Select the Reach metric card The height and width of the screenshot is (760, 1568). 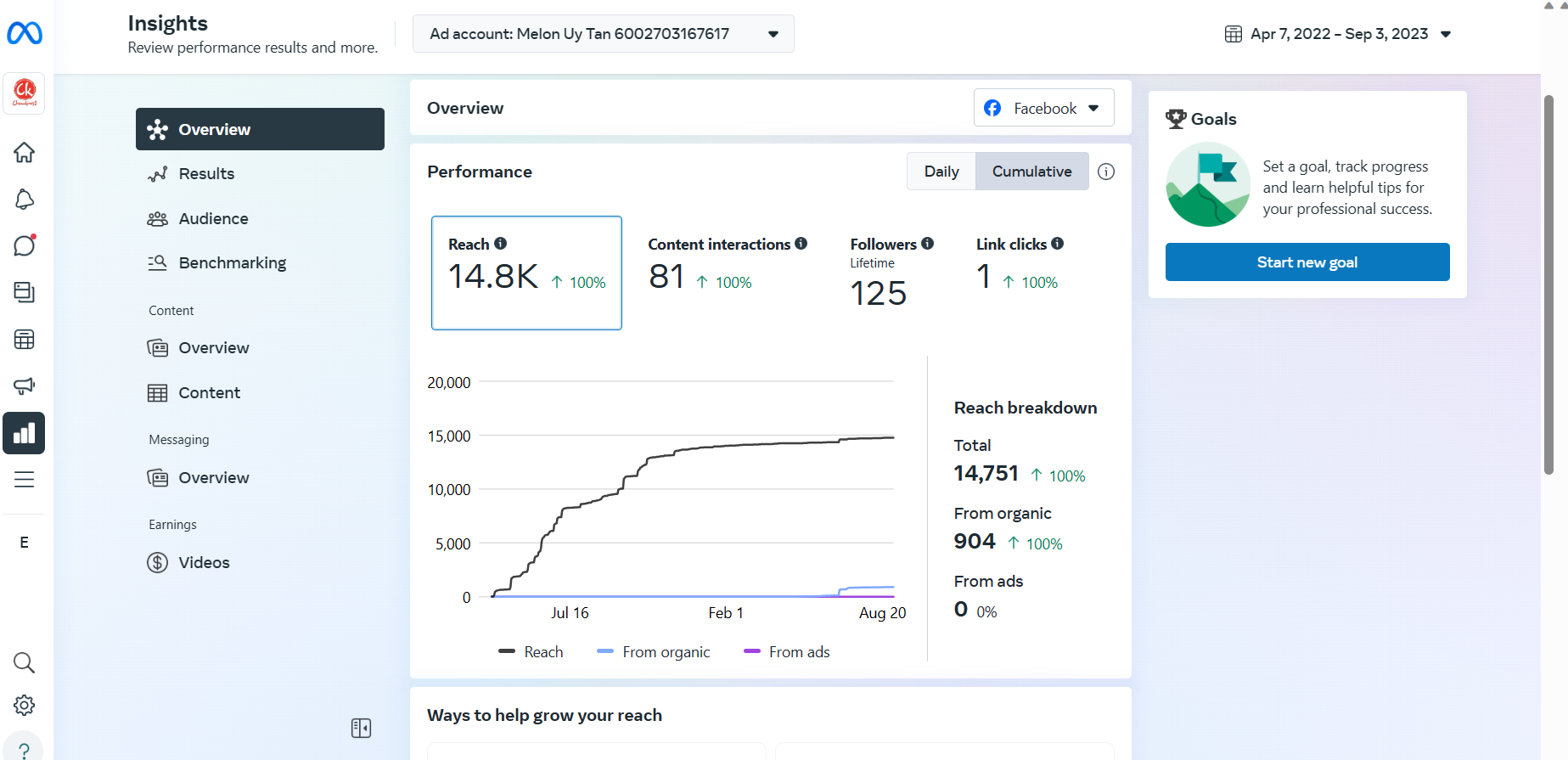526,273
